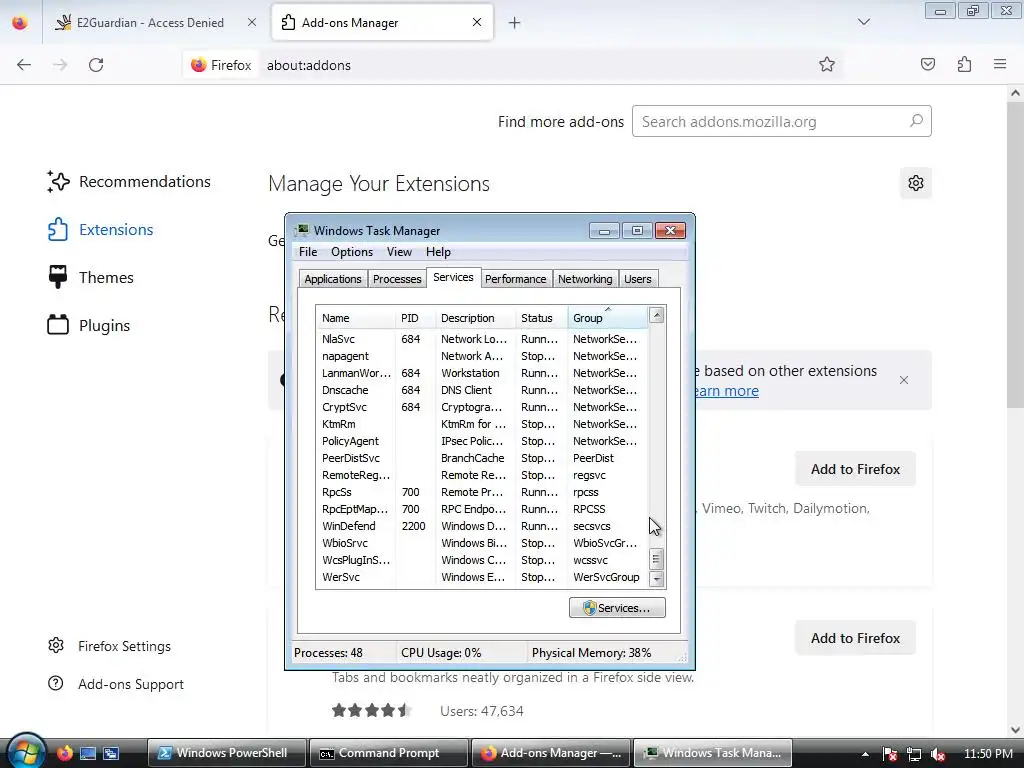Select the RpcSs service row
This screenshot has height=768, width=1024.
(482, 492)
